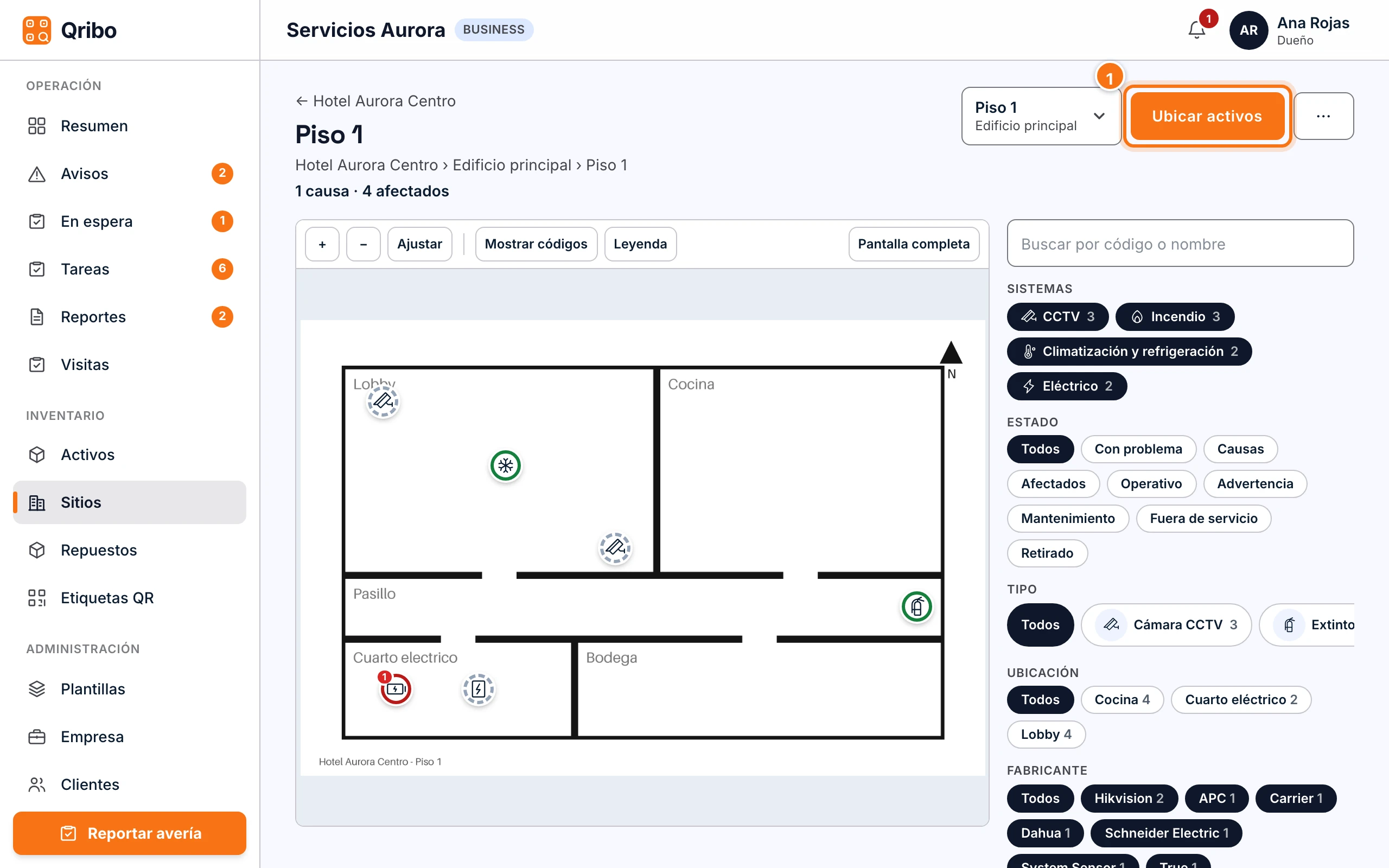This screenshot has width=1389, height=868.
Task: Open Avisos with 2 alerts
Action: pyautogui.click(x=130, y=174)
